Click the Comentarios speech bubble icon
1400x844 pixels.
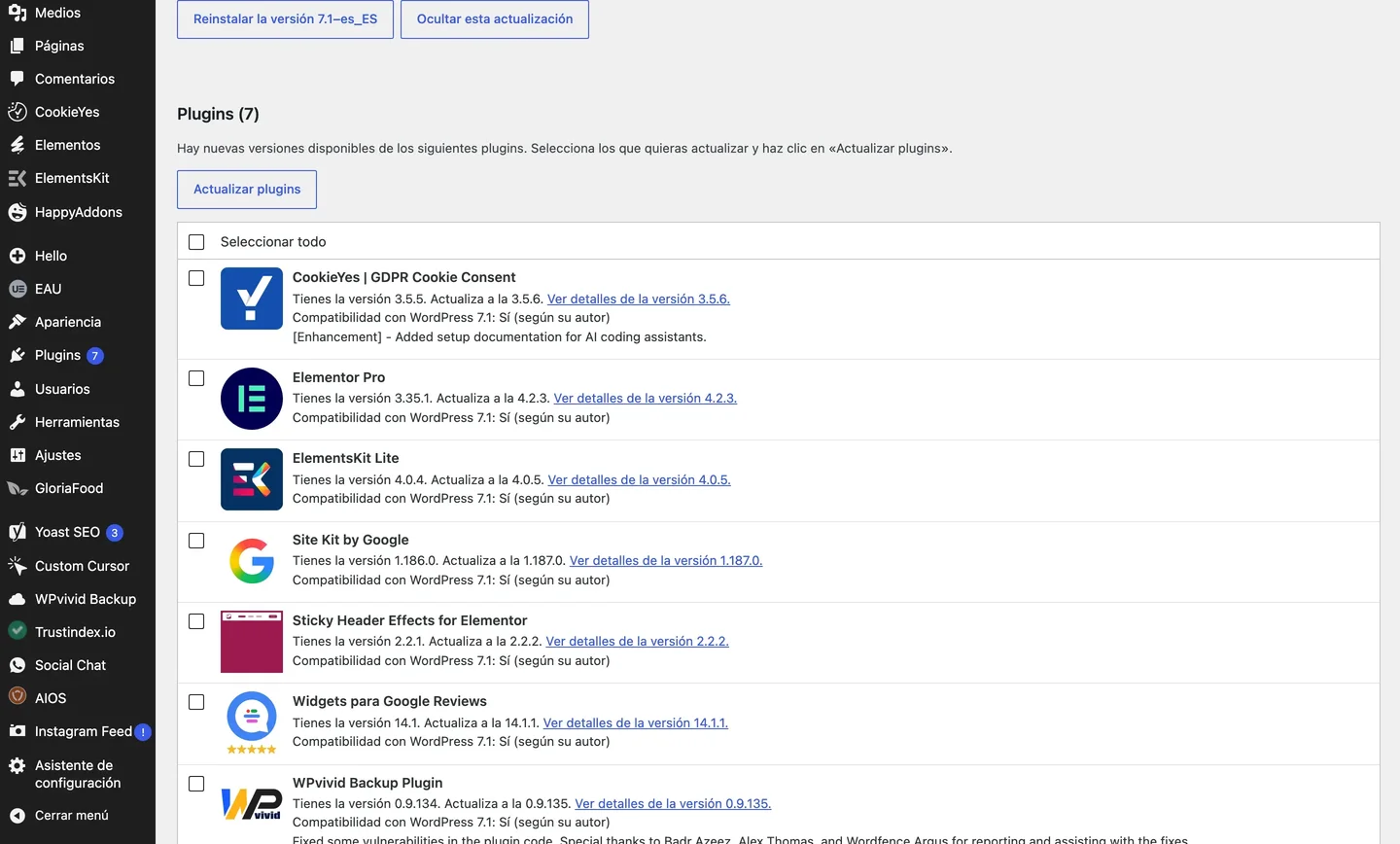17,79
